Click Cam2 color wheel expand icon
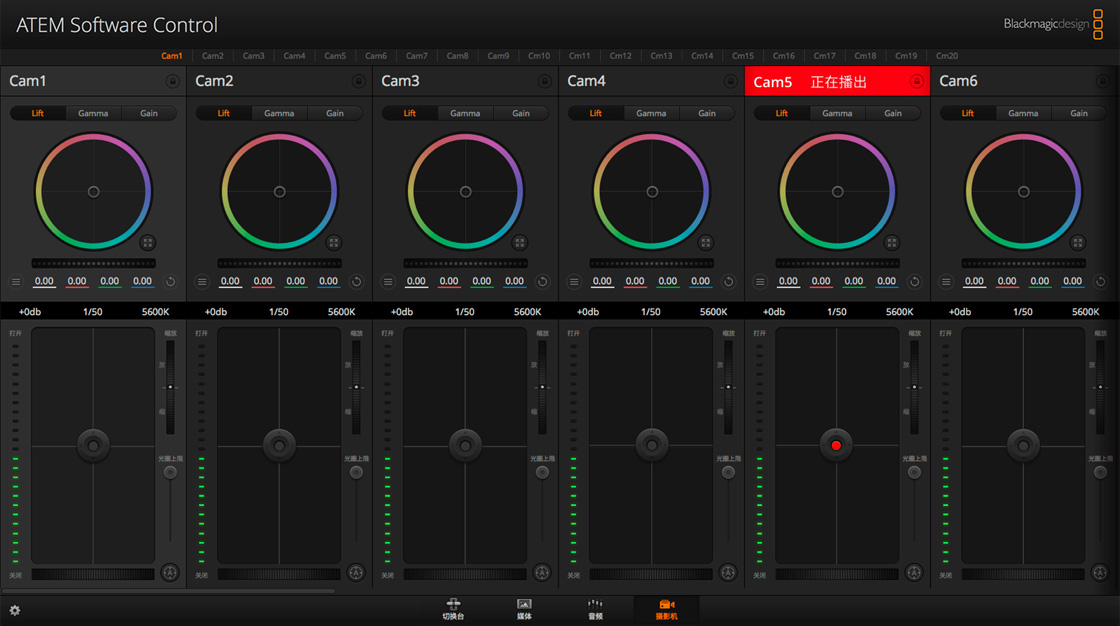The image size is (1120, 626). point(333,242)
